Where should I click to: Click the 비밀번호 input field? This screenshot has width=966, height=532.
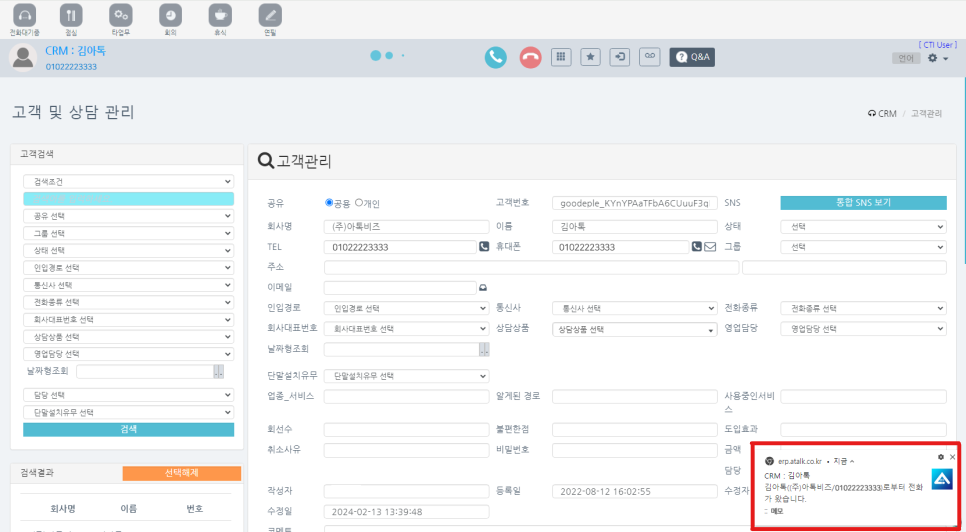635,450
